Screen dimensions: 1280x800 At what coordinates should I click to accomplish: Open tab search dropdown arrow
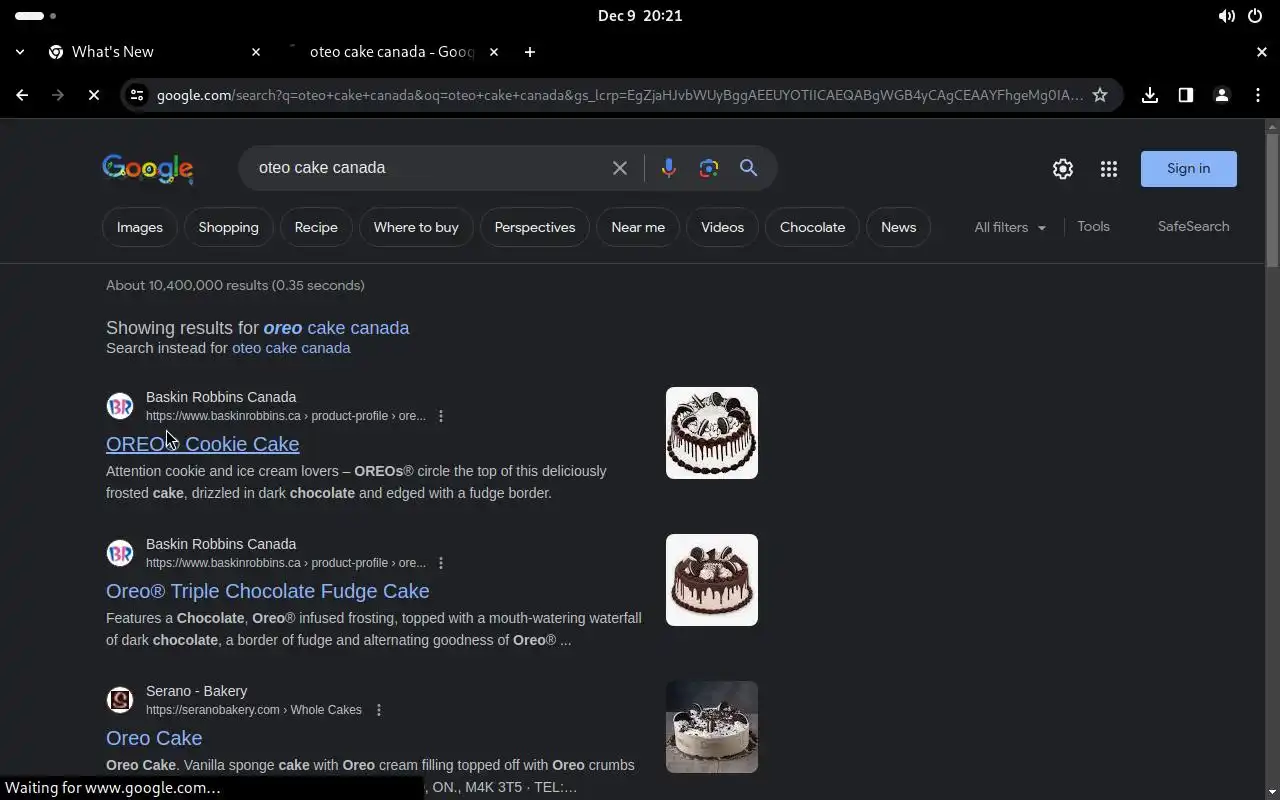point(20,52)
